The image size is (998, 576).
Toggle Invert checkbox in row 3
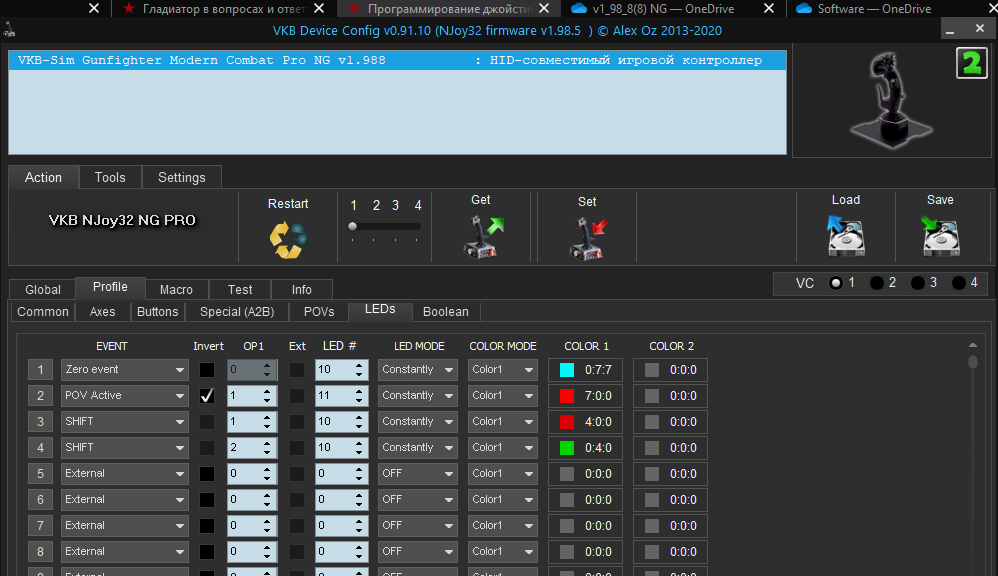(x=207, y=422)
